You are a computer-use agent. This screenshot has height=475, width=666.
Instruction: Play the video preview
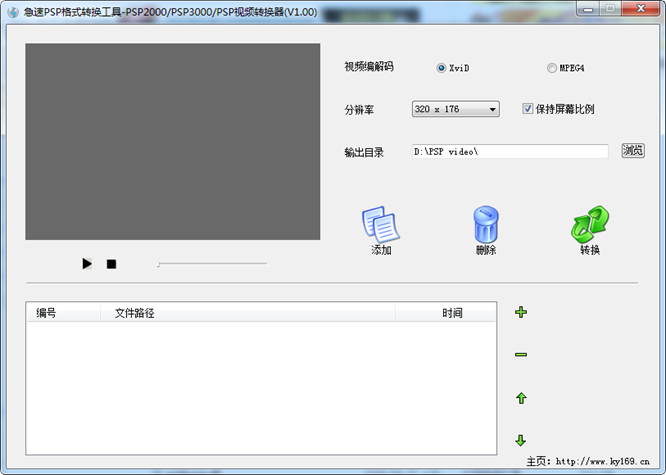tap(87, 264)
